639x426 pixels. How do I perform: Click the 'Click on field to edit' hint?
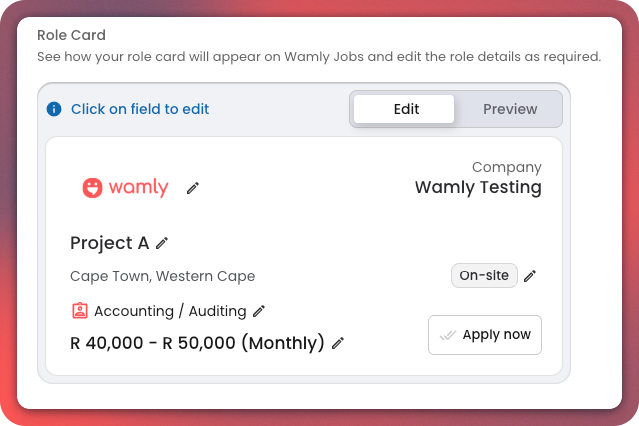[x=140, y=109]
